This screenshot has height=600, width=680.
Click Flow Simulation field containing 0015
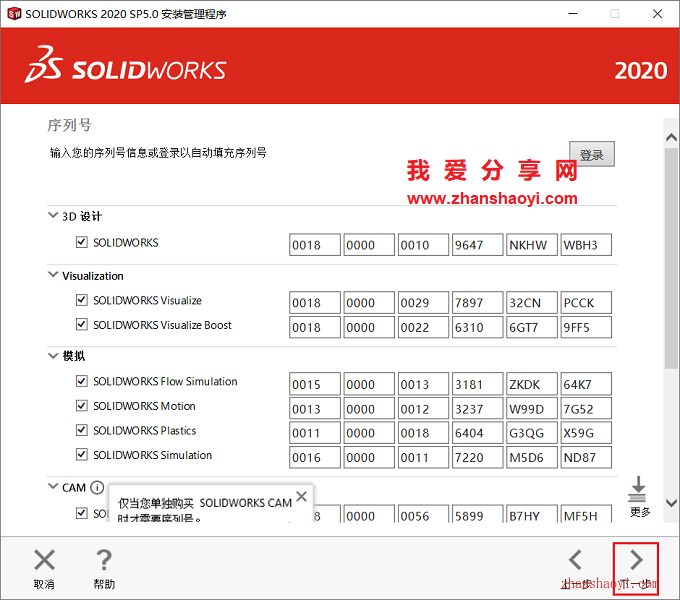point(315,384)
